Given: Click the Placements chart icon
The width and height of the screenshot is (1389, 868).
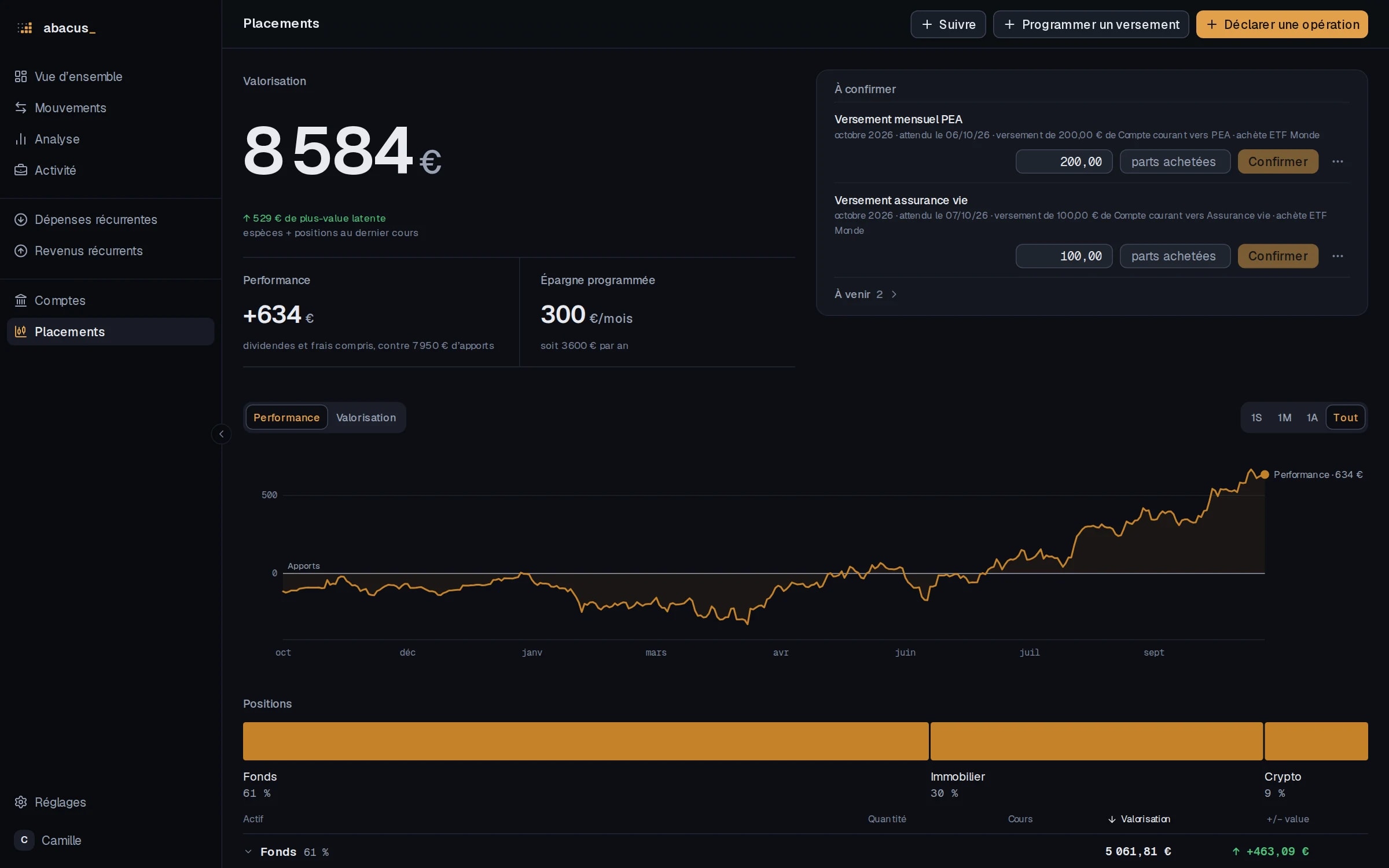Looking at the screenshot, I should pyautogui.click(x=21, y=332).
